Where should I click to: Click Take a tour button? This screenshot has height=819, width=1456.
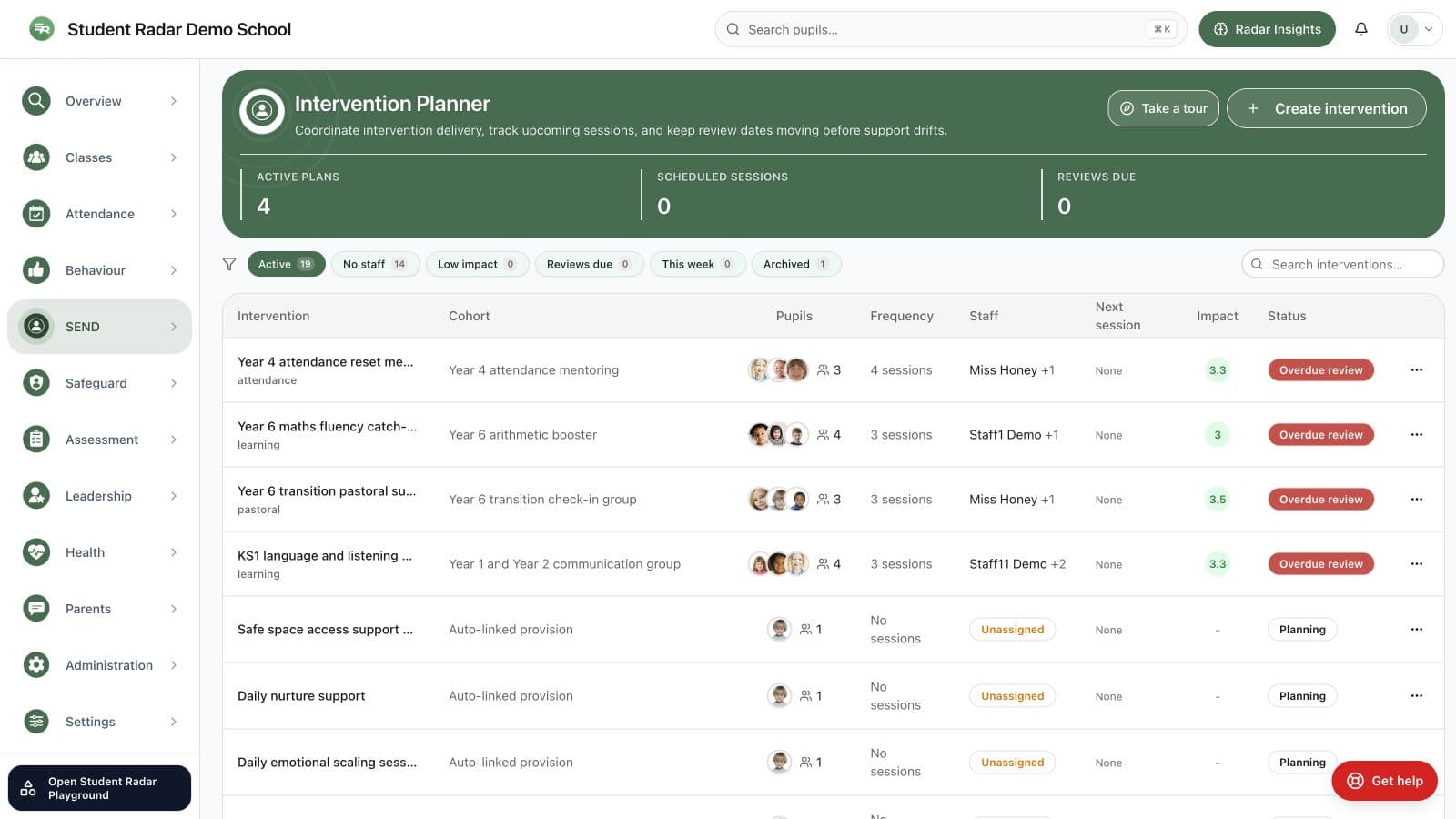tap(1163, 108)
